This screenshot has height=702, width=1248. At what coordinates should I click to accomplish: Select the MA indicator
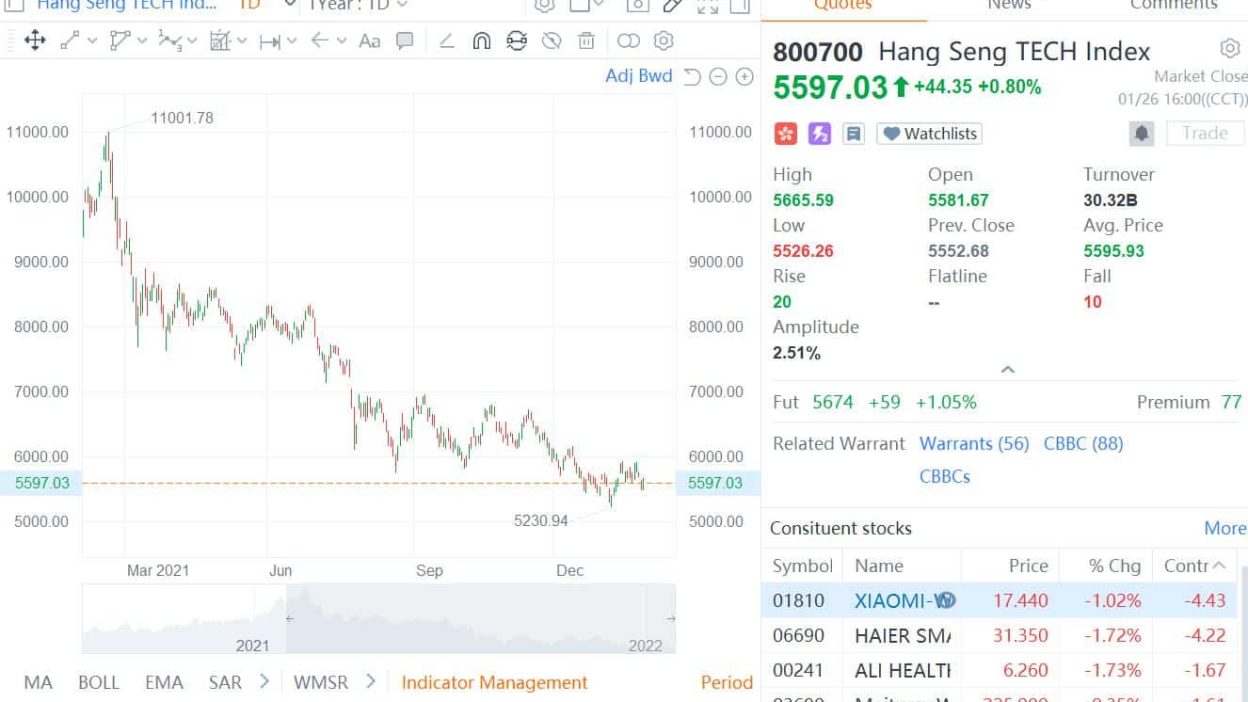point(38,683)
